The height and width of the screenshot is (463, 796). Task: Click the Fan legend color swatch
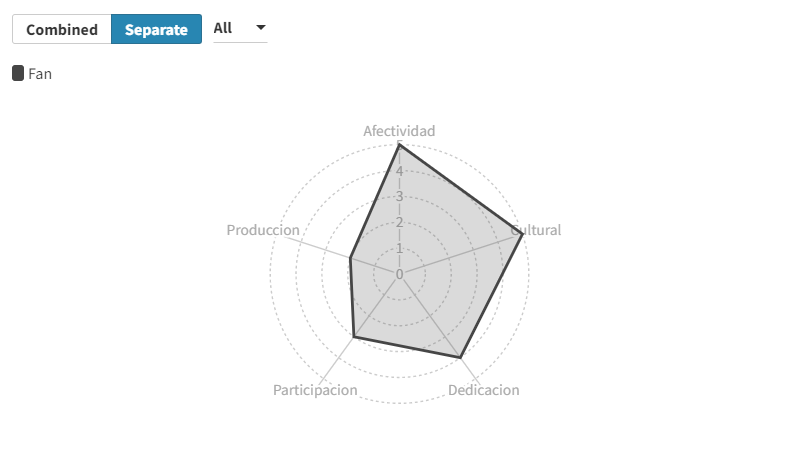click(18, 73)
